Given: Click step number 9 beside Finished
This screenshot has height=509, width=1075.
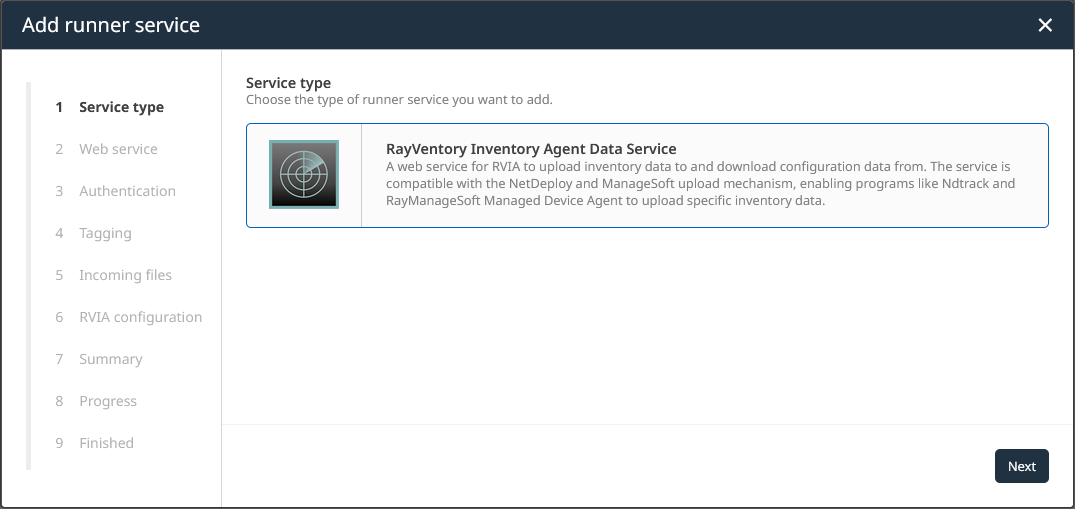Looking at the screenshot, I should [60, 443].
